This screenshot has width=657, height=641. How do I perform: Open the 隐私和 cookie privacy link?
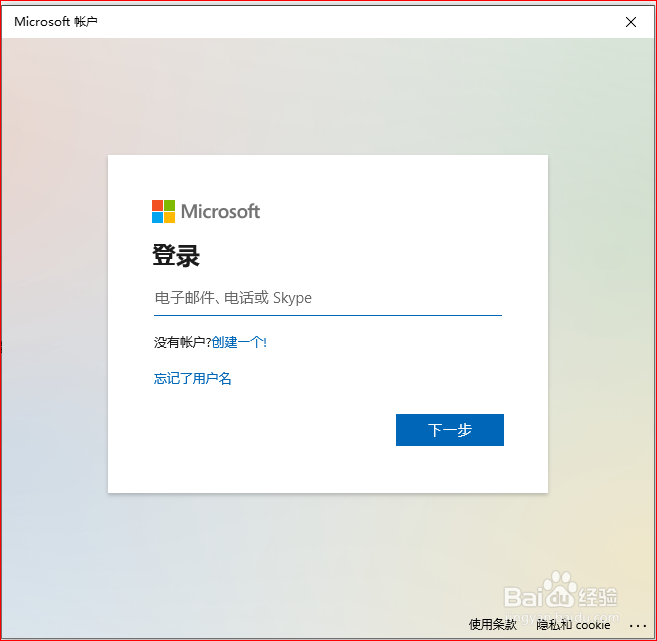point(573,625)
